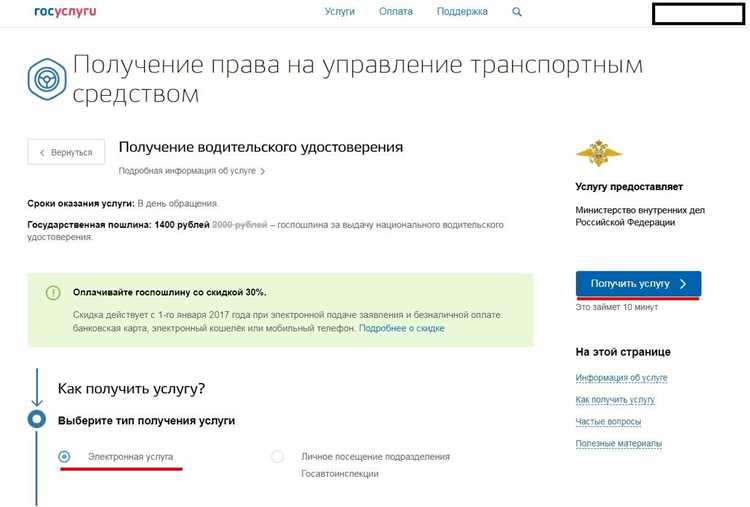Jump to Как получить услугу section

pyautogui.click(x=615, y=399)
